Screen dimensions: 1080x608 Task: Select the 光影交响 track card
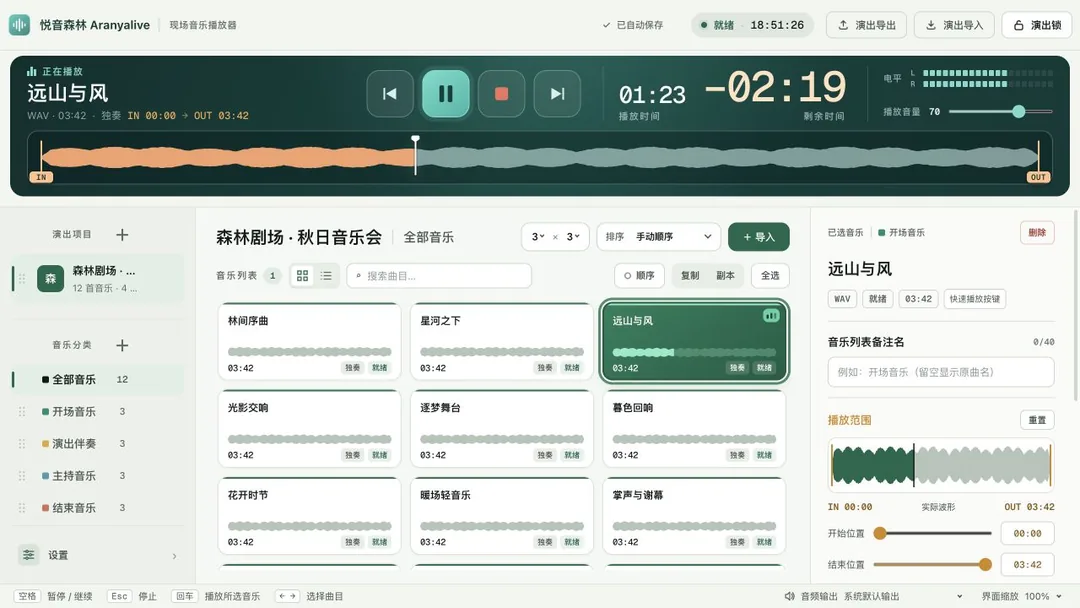pos(309,428)
